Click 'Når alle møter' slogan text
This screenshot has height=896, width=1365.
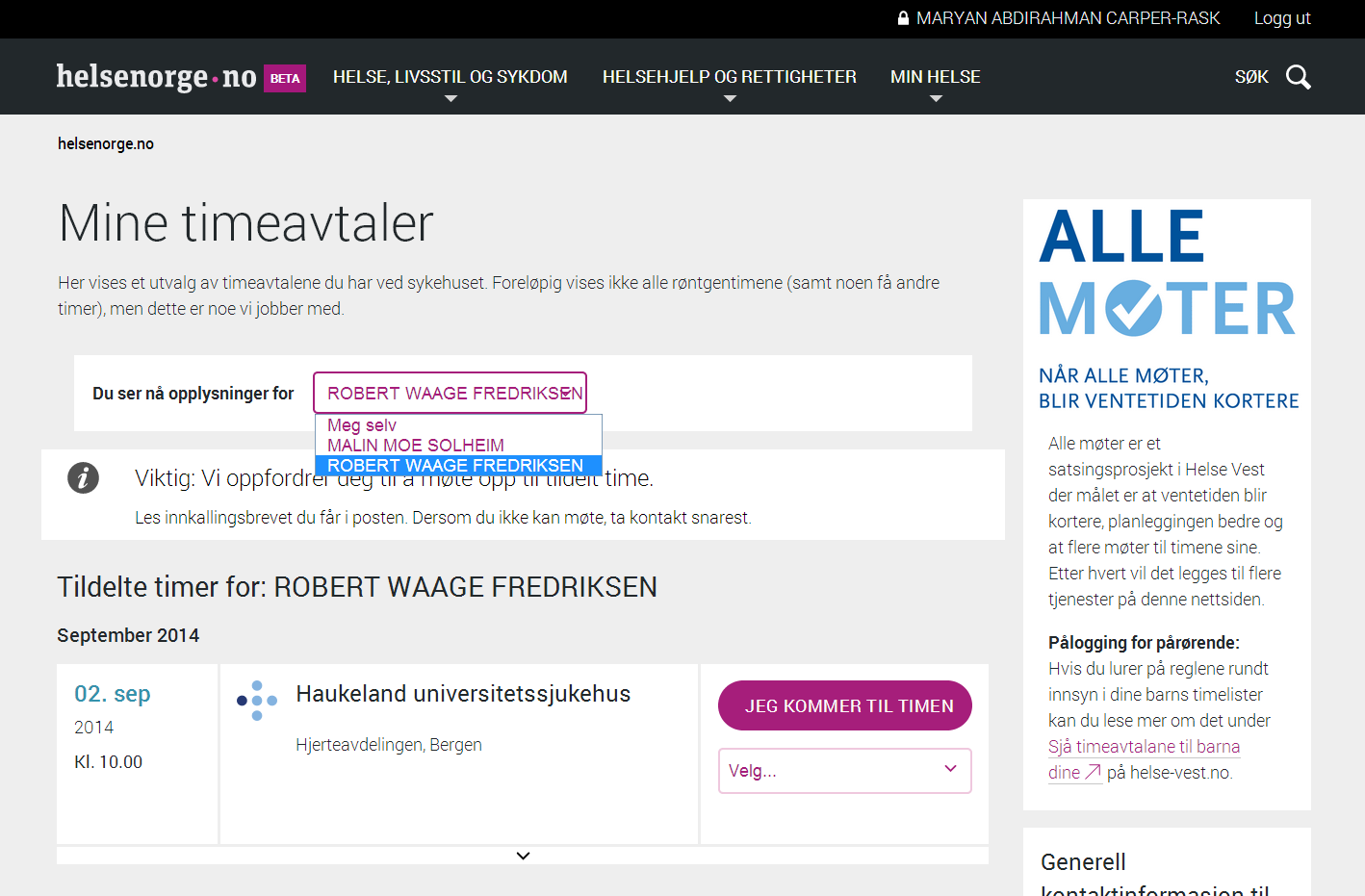click(x=1169, y=389)
